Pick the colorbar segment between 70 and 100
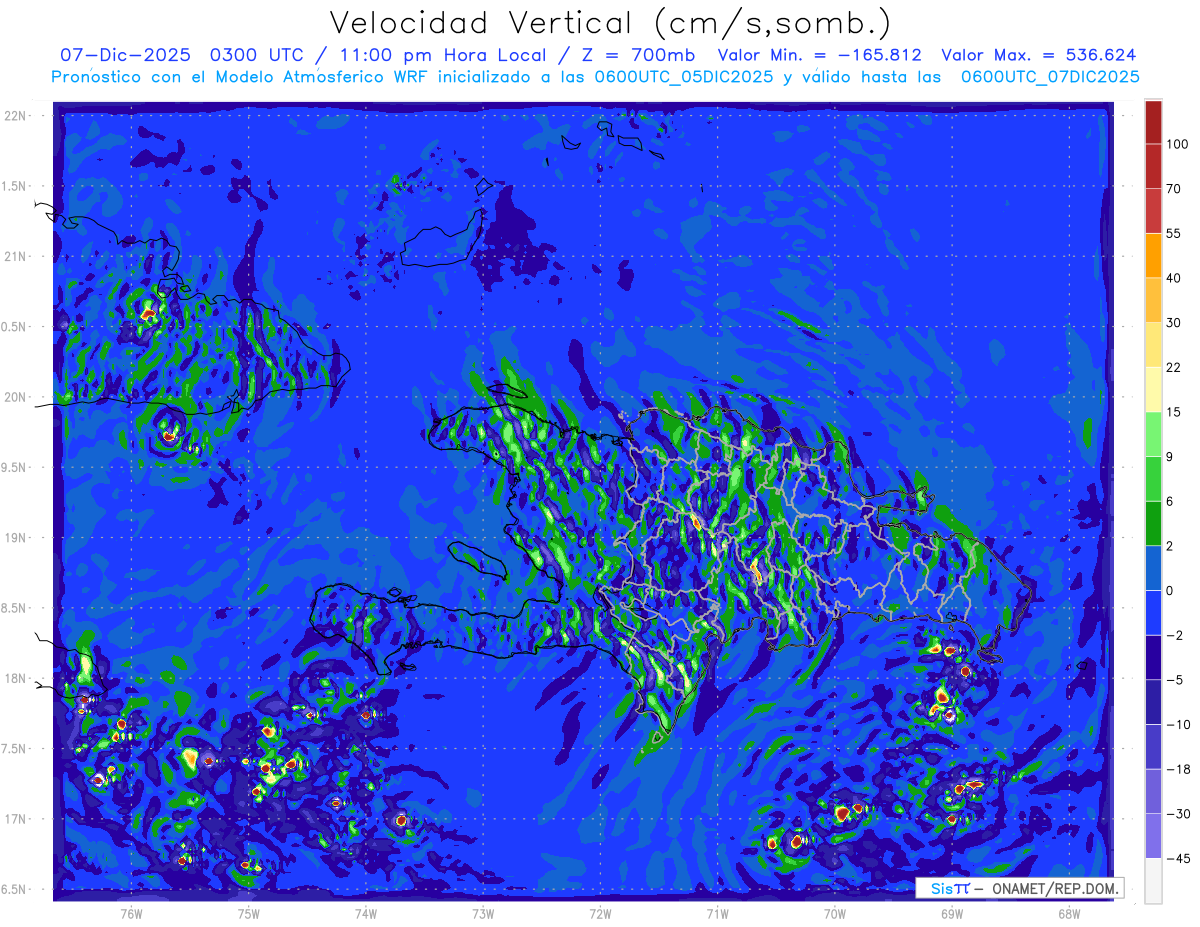The height and width of the screenshot is (927, 1200). click(x=1153, y=166)
